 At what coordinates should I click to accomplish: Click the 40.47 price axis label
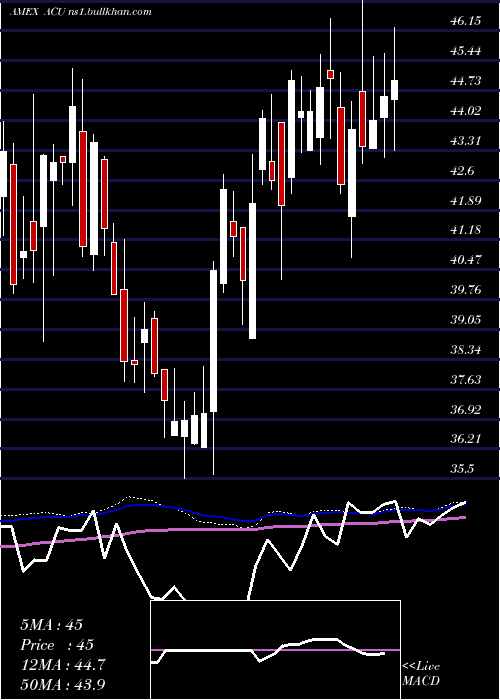466,260
